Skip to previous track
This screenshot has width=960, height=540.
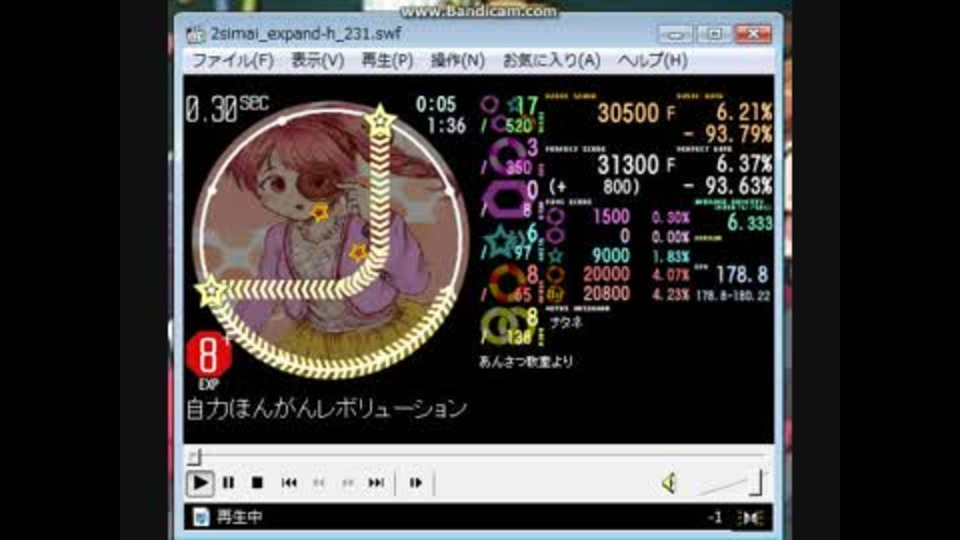(289, 483)
